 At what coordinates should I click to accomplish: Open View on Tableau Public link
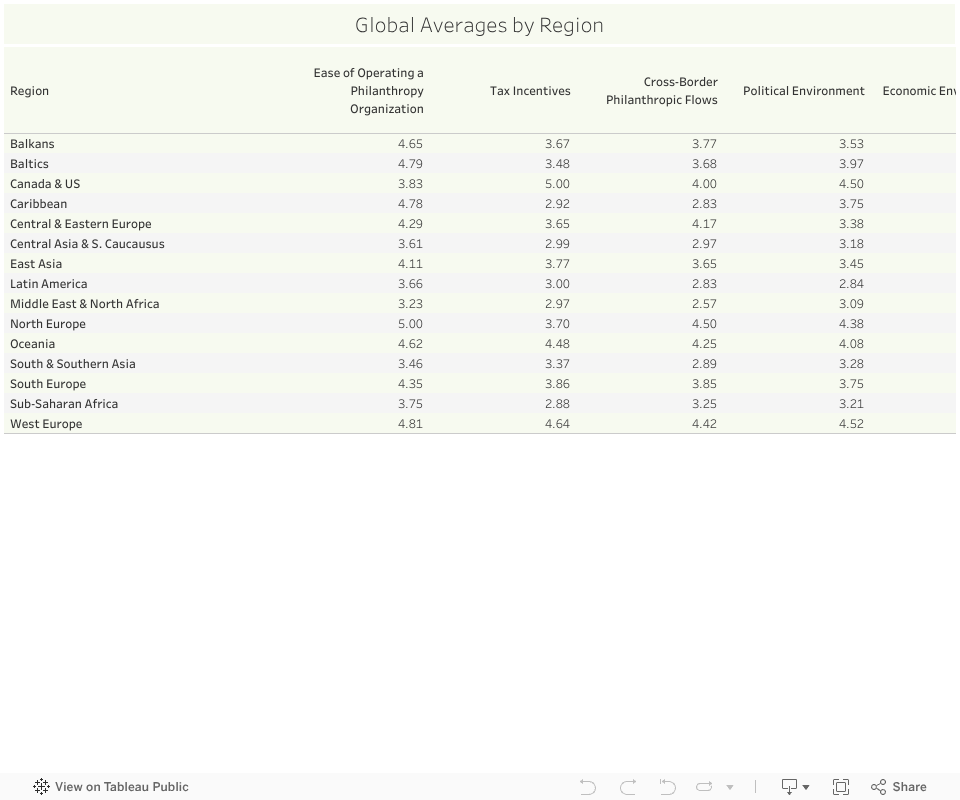point(121,787)
